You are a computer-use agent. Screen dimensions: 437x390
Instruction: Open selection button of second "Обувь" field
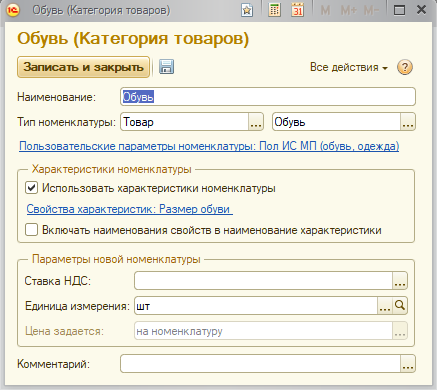point(408,122)
